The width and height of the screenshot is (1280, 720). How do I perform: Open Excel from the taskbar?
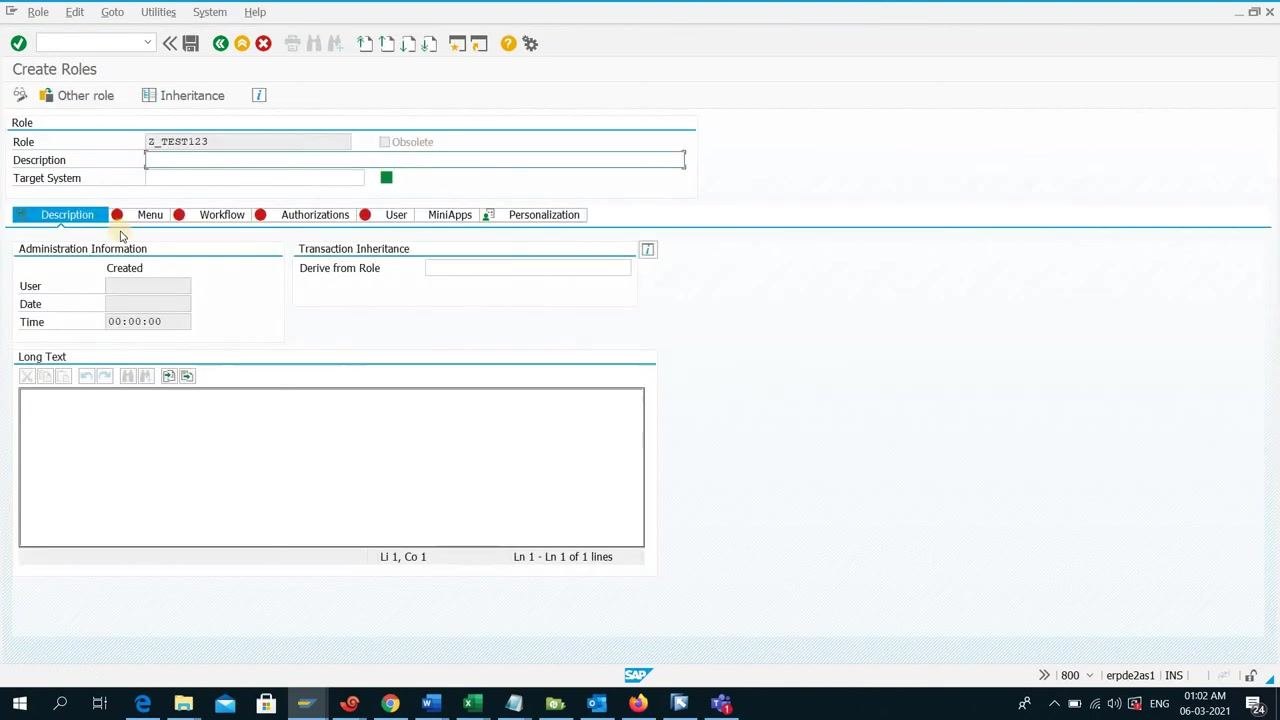[473, 704]
